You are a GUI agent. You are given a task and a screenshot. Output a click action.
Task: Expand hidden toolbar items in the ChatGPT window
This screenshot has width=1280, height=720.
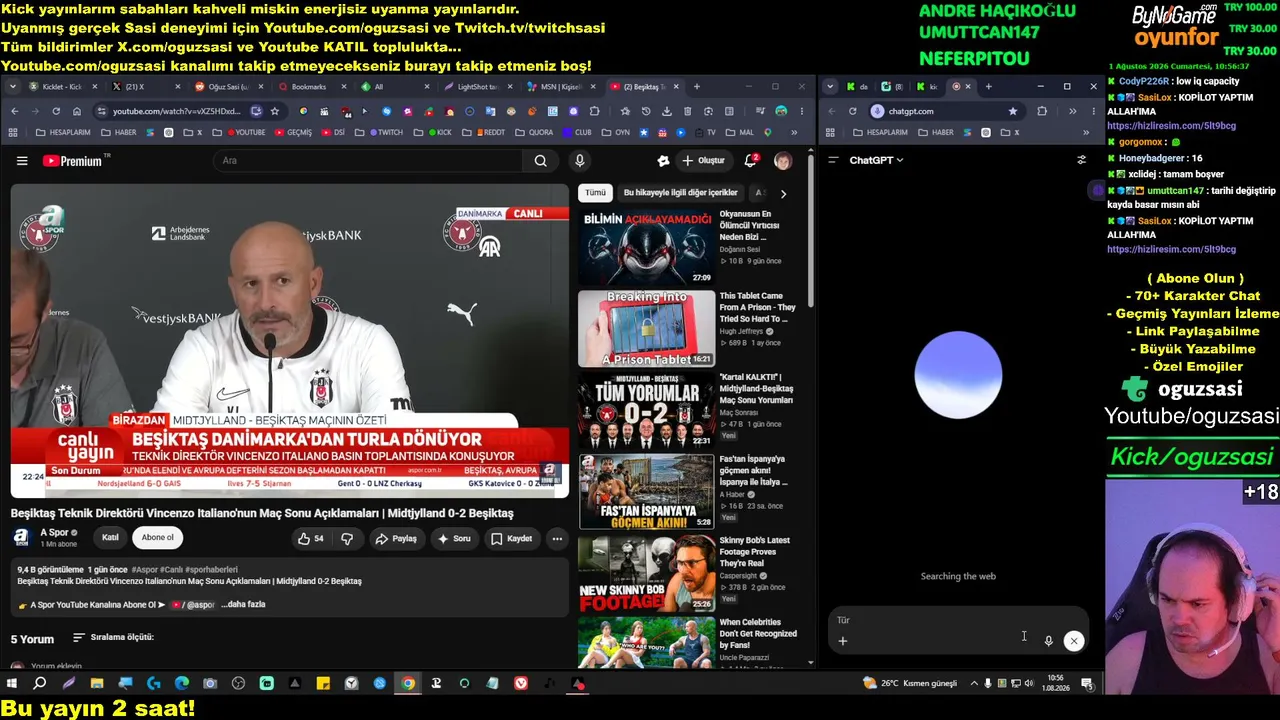click(x=1072, y=111)
